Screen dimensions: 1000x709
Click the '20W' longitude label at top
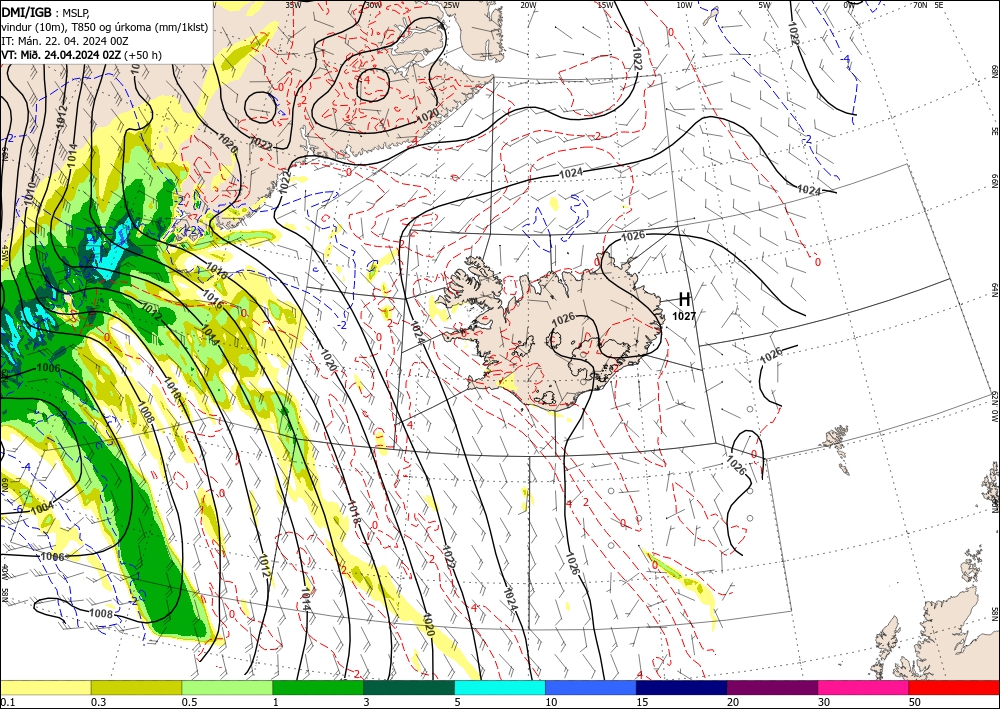(x=528, y=5)
